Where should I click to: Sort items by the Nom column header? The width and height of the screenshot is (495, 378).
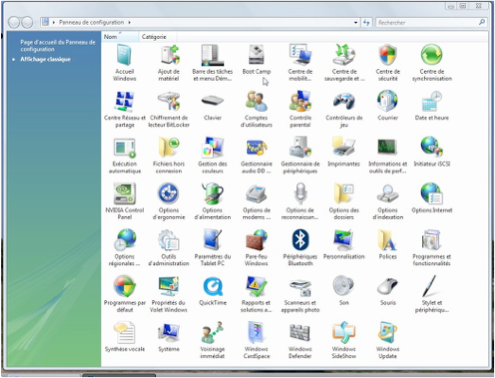point(119,37)
